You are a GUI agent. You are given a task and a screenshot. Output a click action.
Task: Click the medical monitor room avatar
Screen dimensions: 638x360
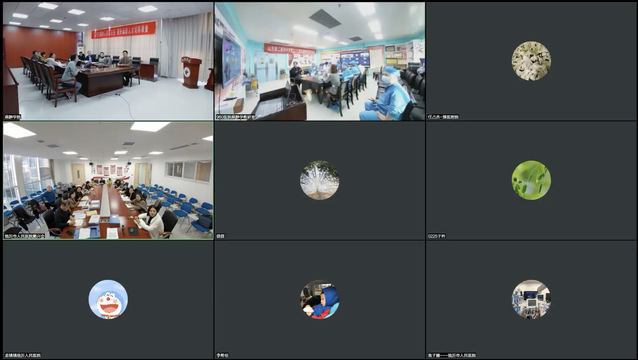coord(531,299)
